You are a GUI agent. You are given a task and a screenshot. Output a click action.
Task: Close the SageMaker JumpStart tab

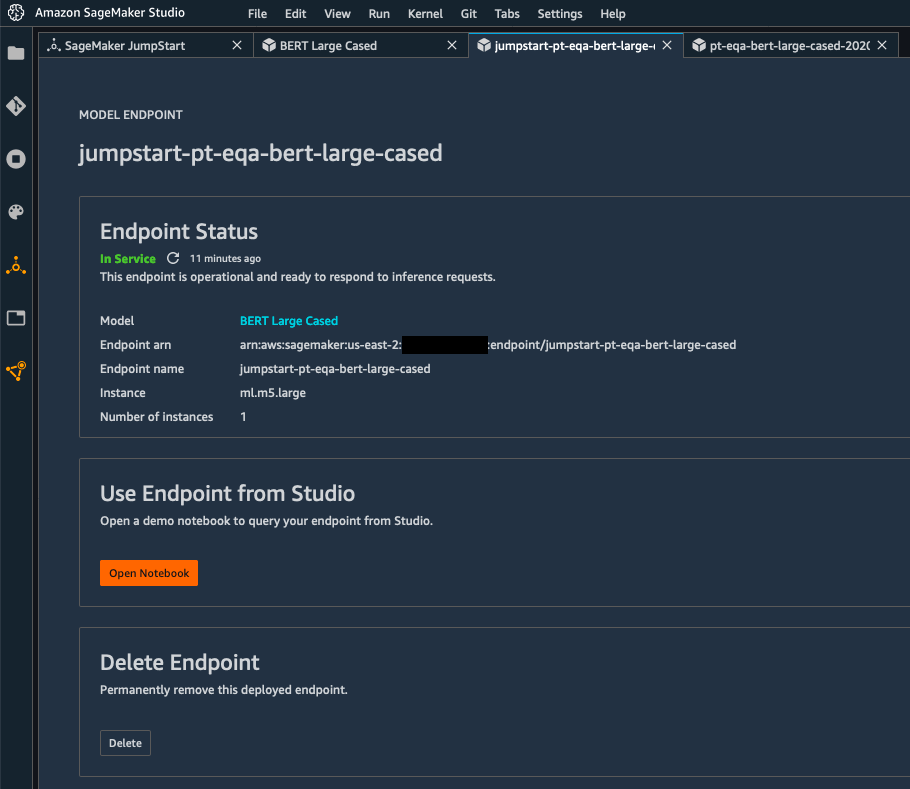(x=237, y=46)
